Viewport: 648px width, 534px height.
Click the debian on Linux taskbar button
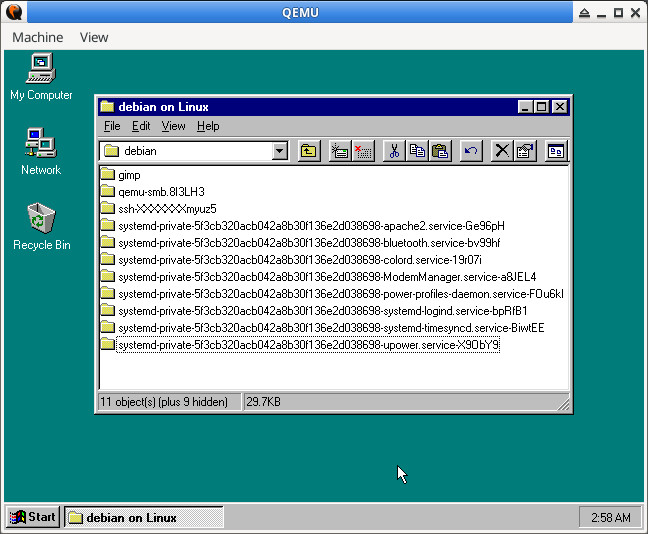click(144, 517)
